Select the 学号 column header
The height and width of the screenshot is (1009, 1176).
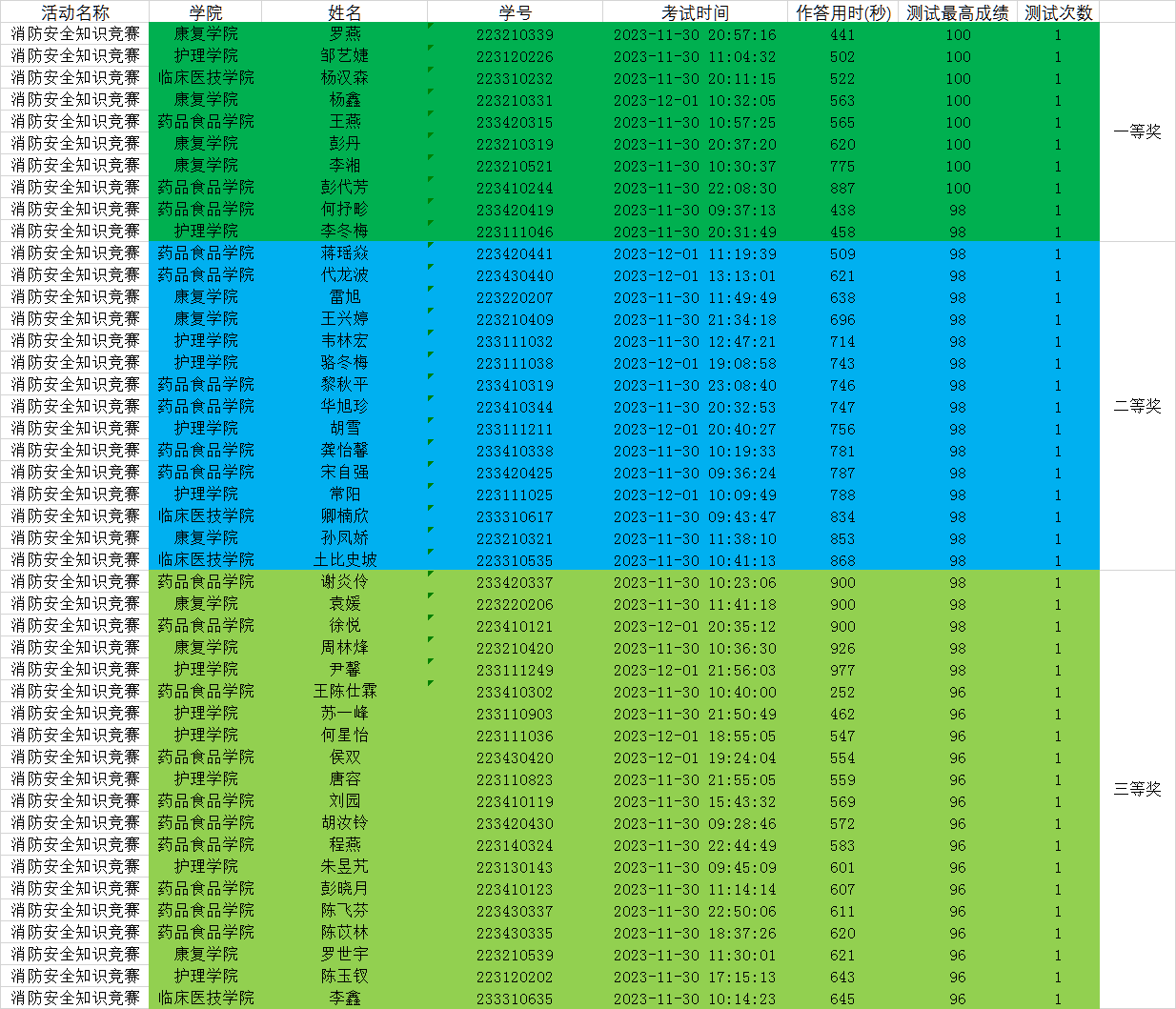tap(515, 12)
